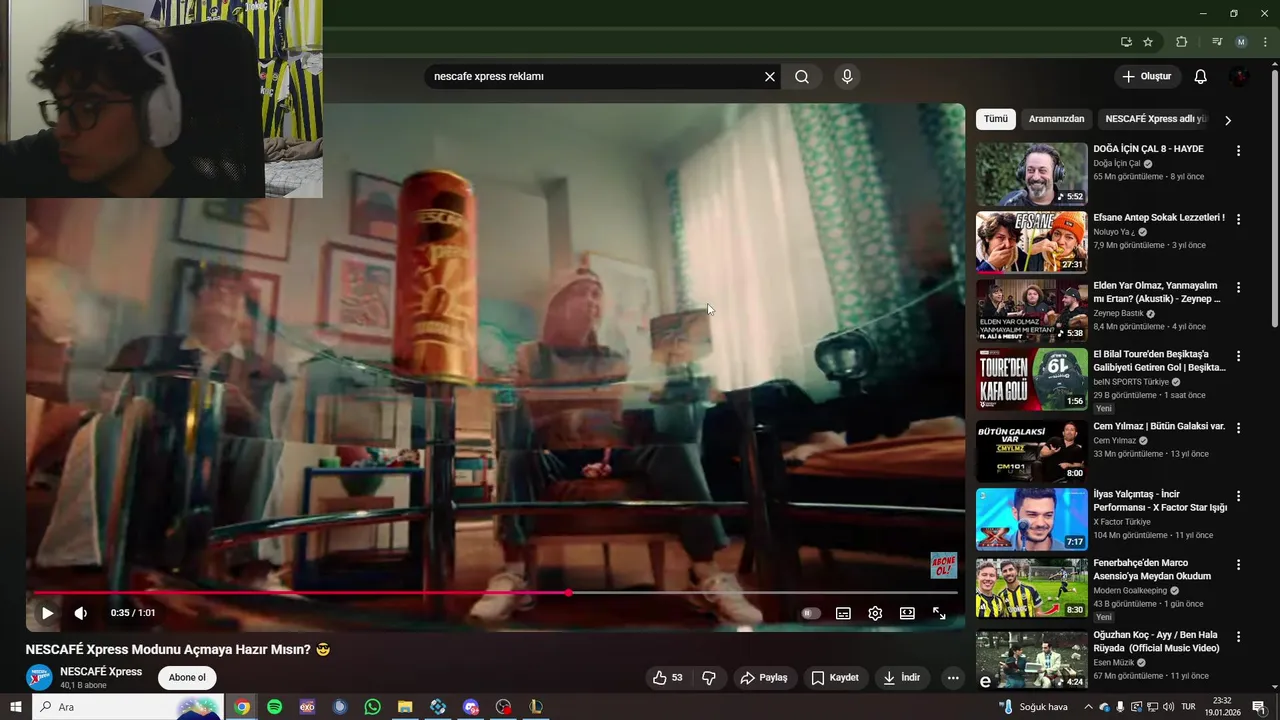This screenshot has height=720, width=1280.
Task: Click the magnifier search button
Action: click(802, 76)
